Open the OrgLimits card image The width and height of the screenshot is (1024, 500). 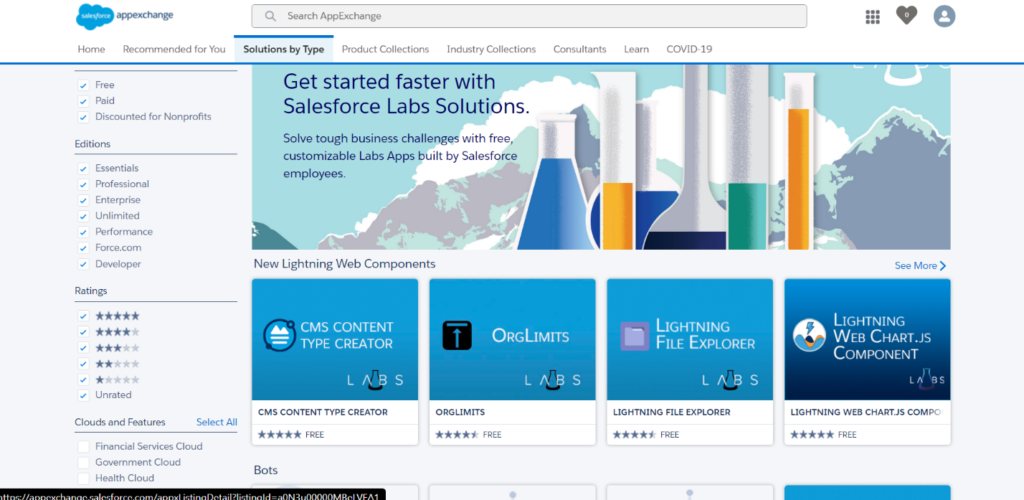[x=512, y=339]
